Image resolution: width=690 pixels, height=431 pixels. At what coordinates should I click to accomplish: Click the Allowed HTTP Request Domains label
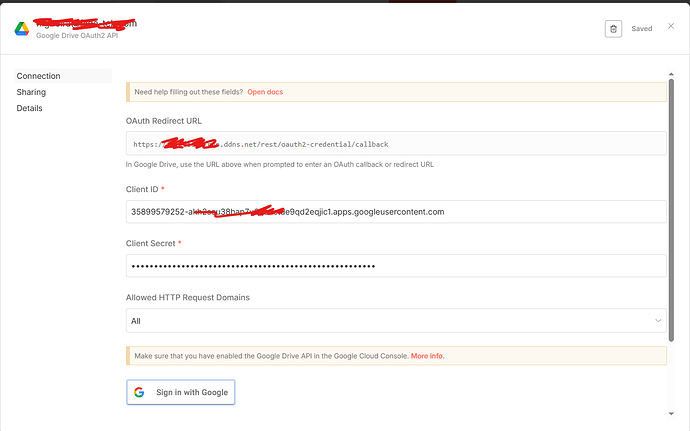pos(188,298)
